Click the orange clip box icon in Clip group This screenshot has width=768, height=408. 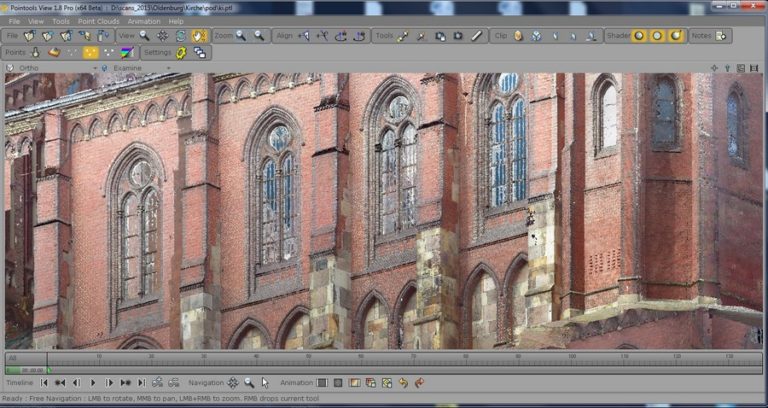click(x=519, y=36)
